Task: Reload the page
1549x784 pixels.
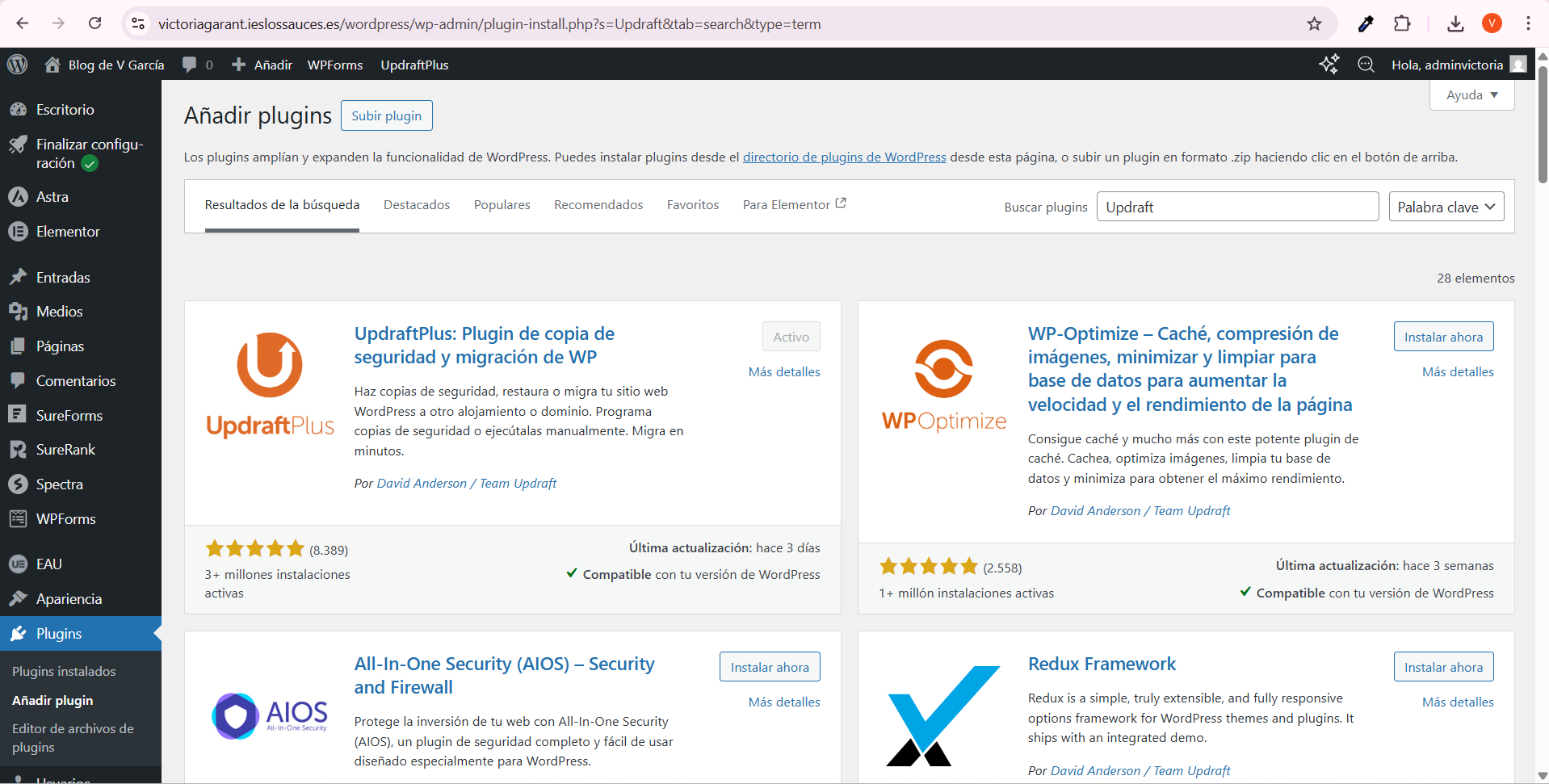Action: 94,23
